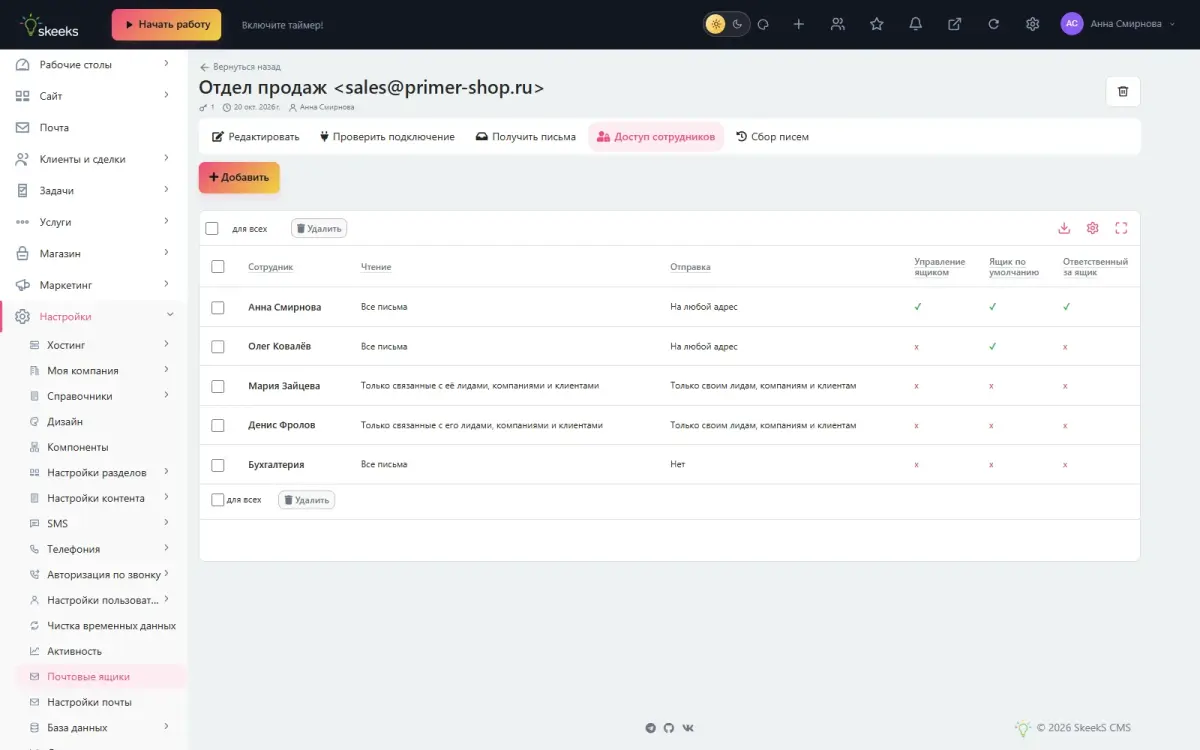This screenshot has height=750, width=1200.
Task: Sort by Управление ящиком column header
Action: click(940, 267)
